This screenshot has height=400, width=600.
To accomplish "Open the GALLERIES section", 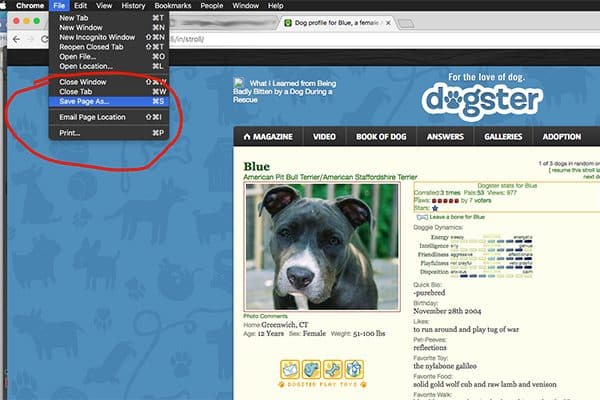I will (x=503, y=137).
